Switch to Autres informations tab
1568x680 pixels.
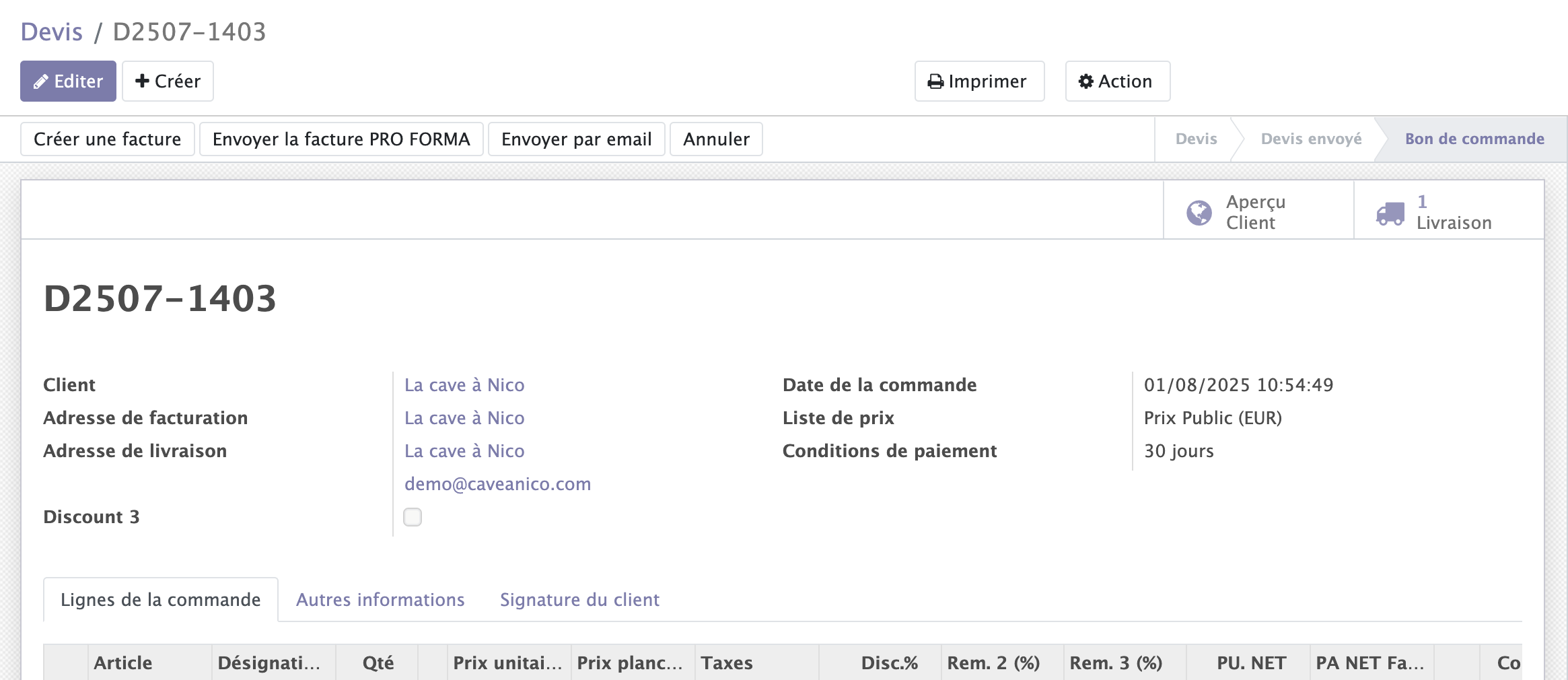pos(380,600)
